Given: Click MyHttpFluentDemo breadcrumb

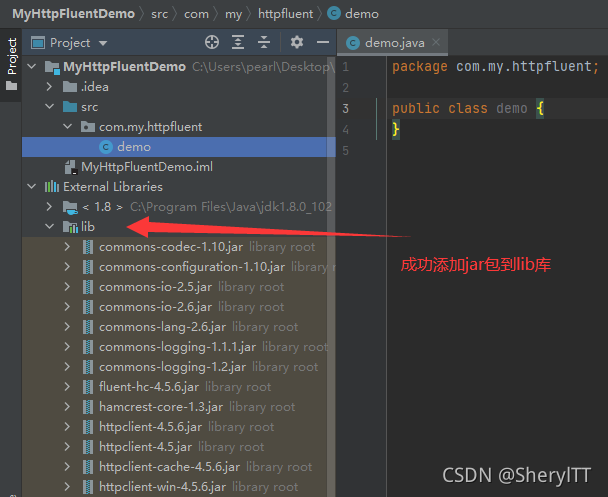Looking at the screenshot, I should point(74,14).
